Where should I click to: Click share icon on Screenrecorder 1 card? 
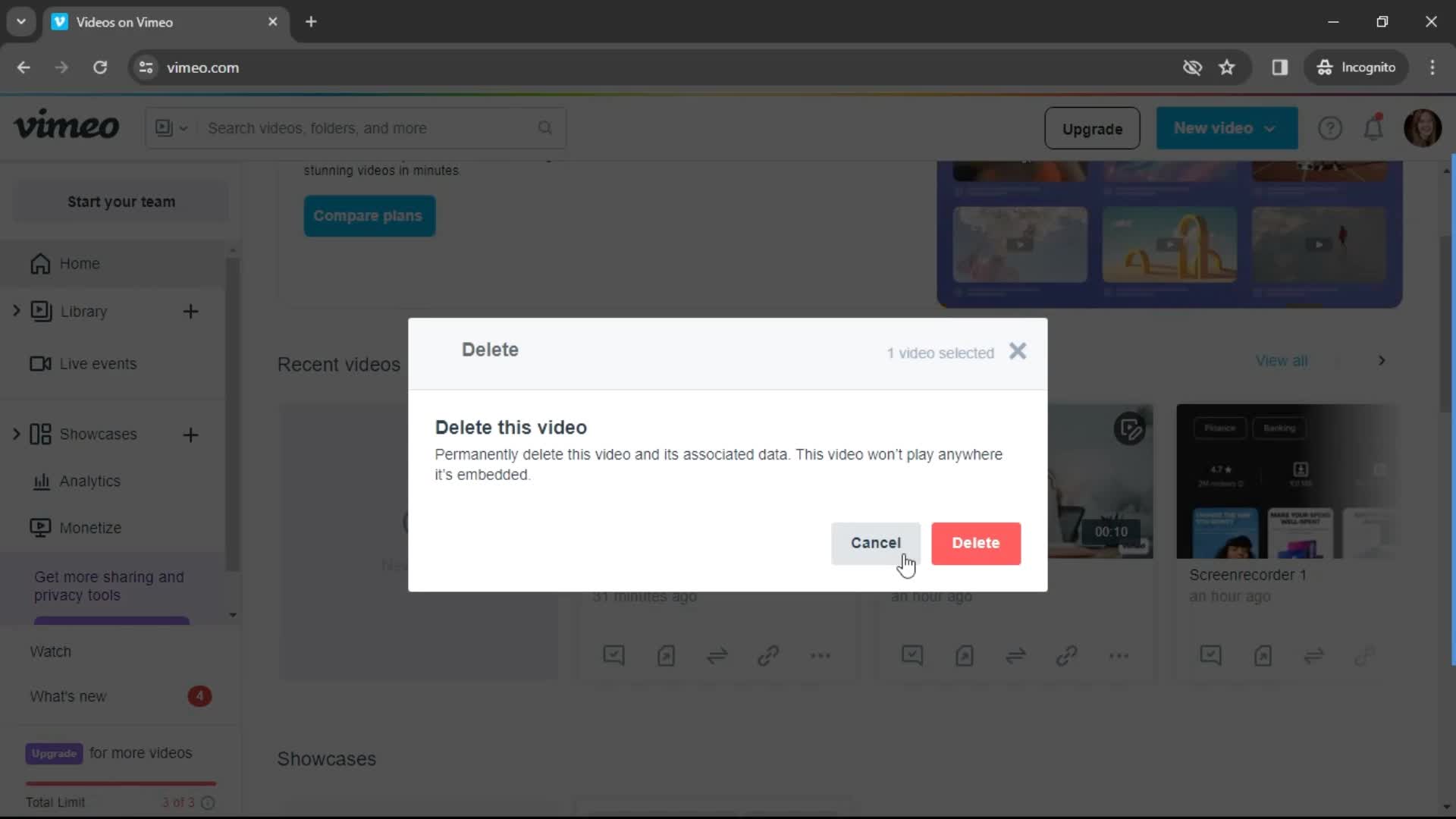(x=1263, y=656)
